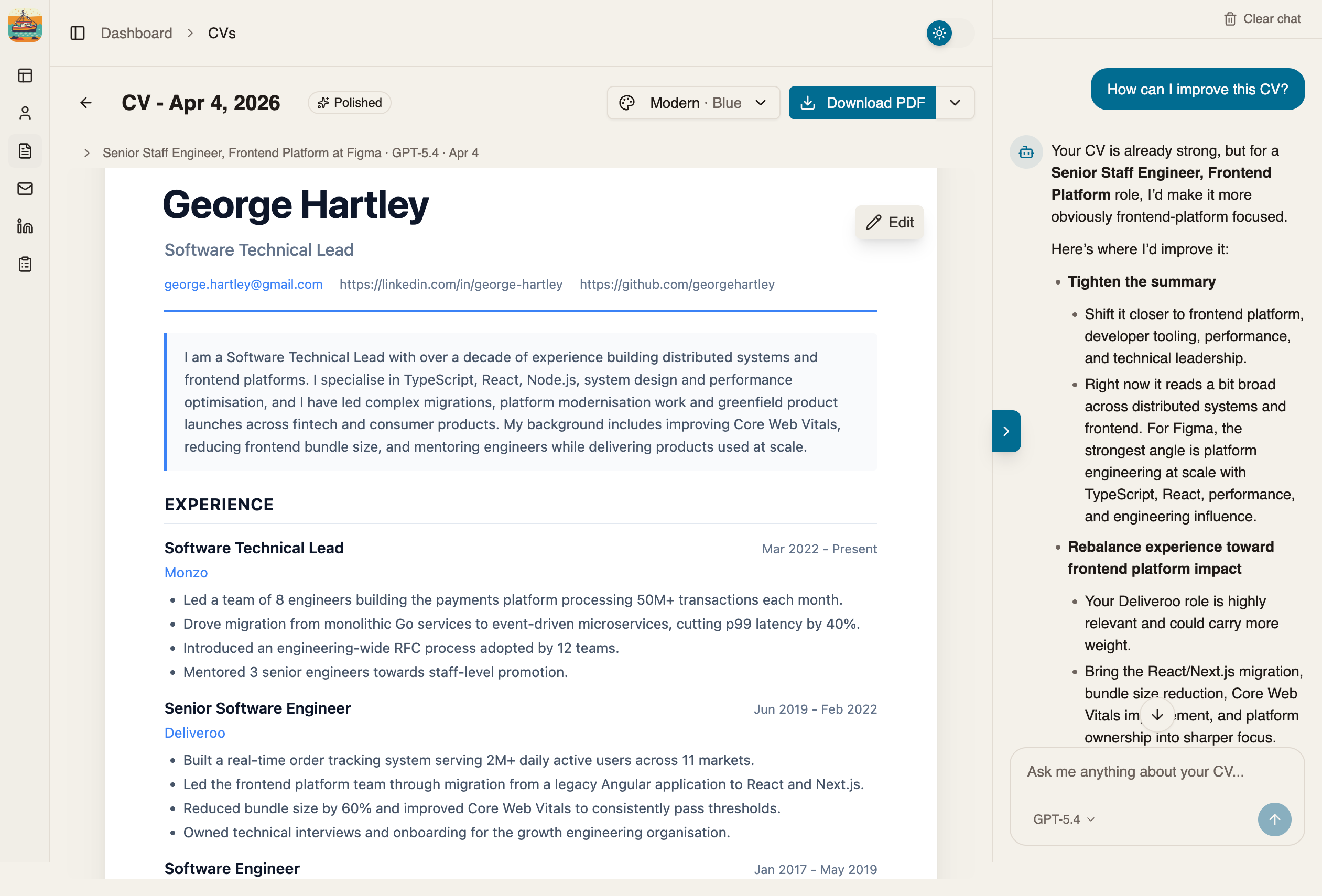This screenshot has width=1322, height=896.
Task: Expand the Download PDF options arrow
Action: [x=955, y=102]
